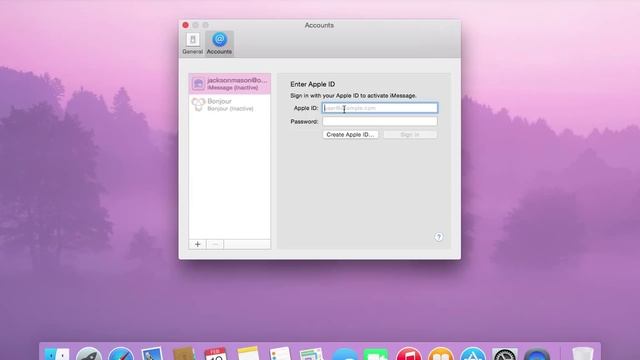Open Calendar from the Dock
The width and height of the screenshot is (640, 360).
click(x=216, y=354)
